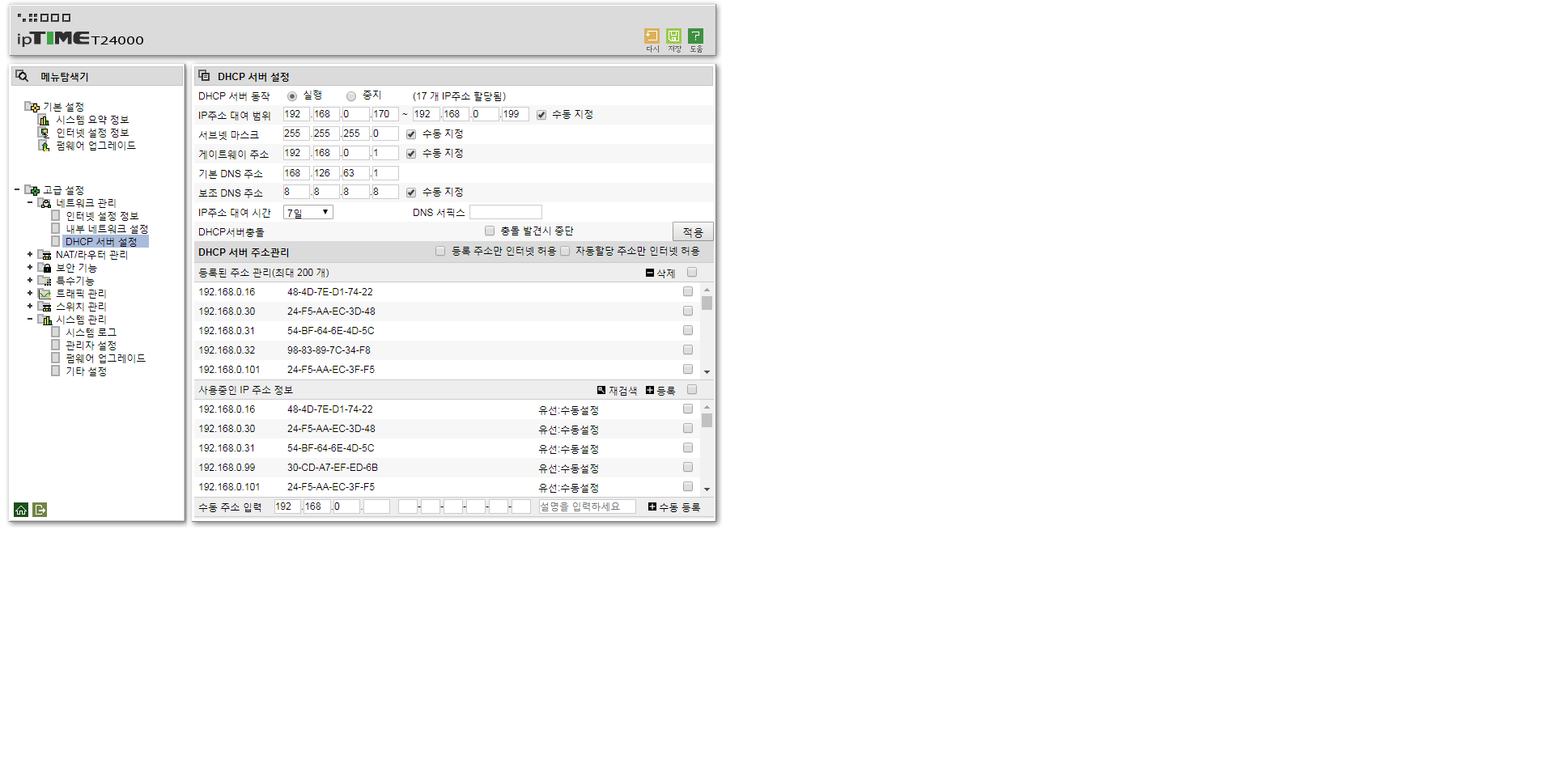Click the green logout arrow icon
The height and width of the screenshot is (784, 1554).
(40, 510)
